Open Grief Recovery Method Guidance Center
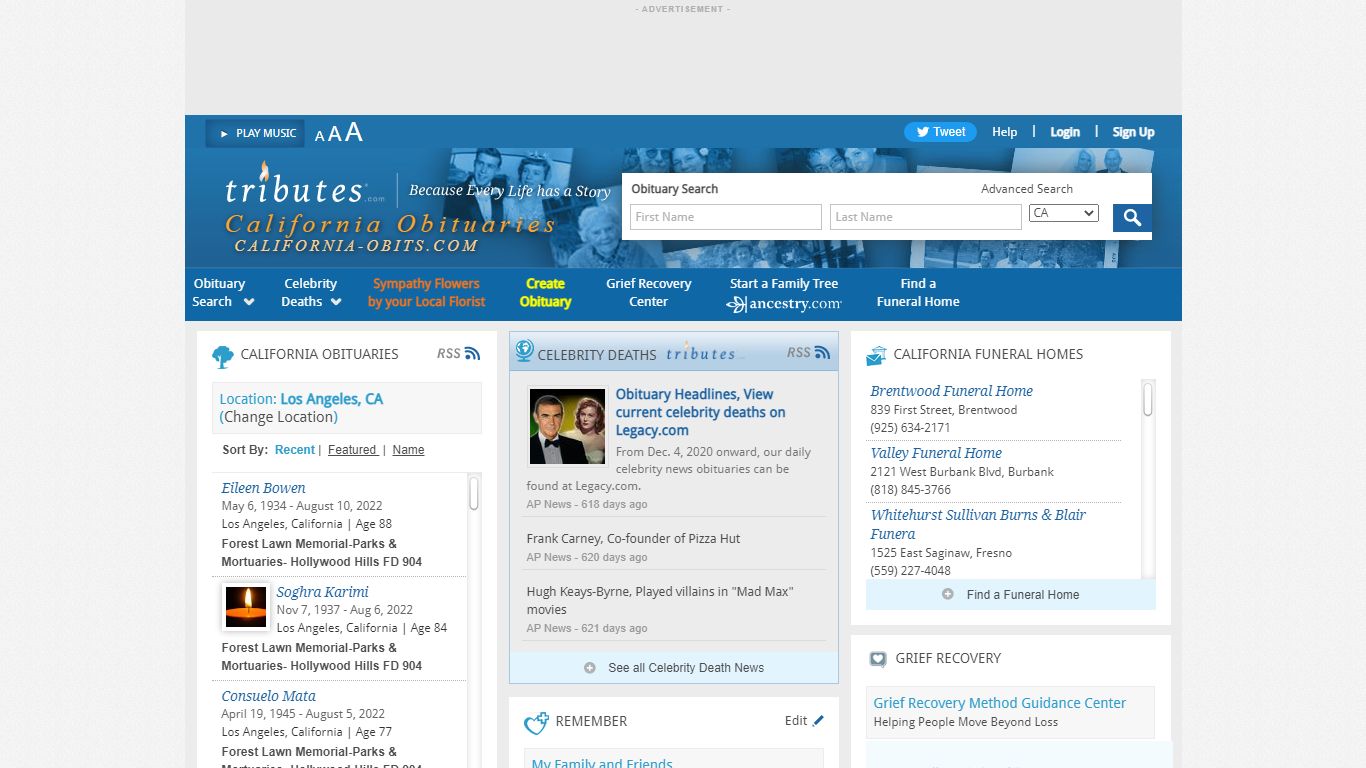 click(1000, 703)
